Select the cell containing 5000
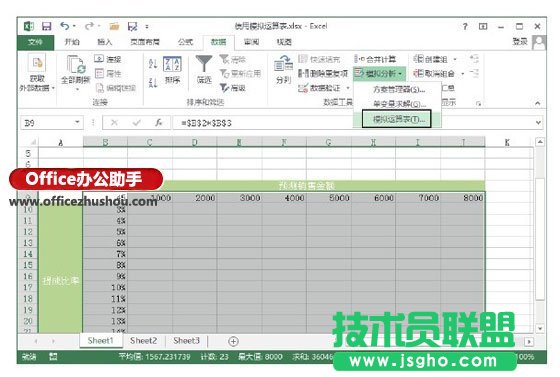This screenshot has width=560, height=377. [x=329, y=198]
